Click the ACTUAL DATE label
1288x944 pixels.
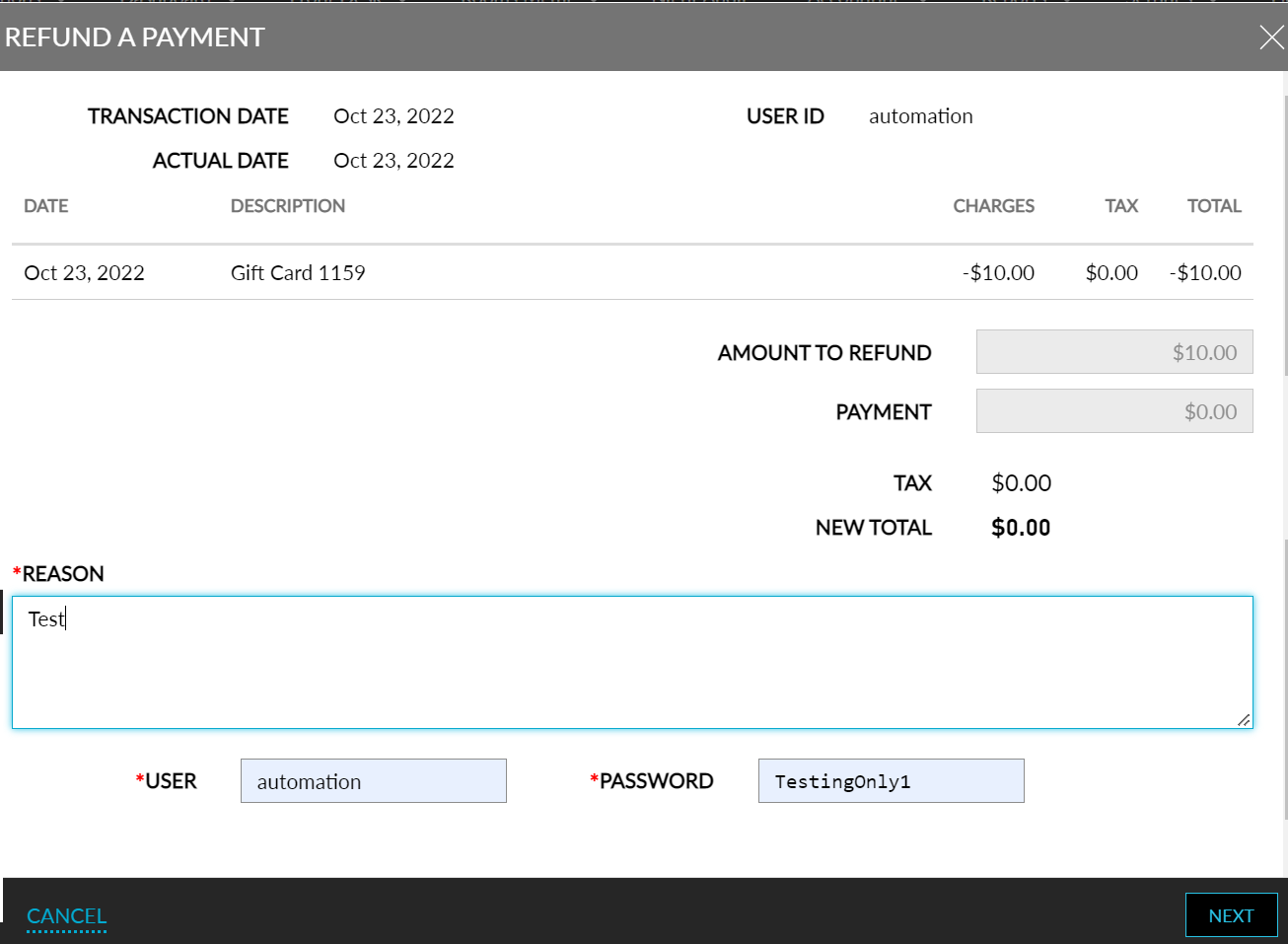pos(220,161)
